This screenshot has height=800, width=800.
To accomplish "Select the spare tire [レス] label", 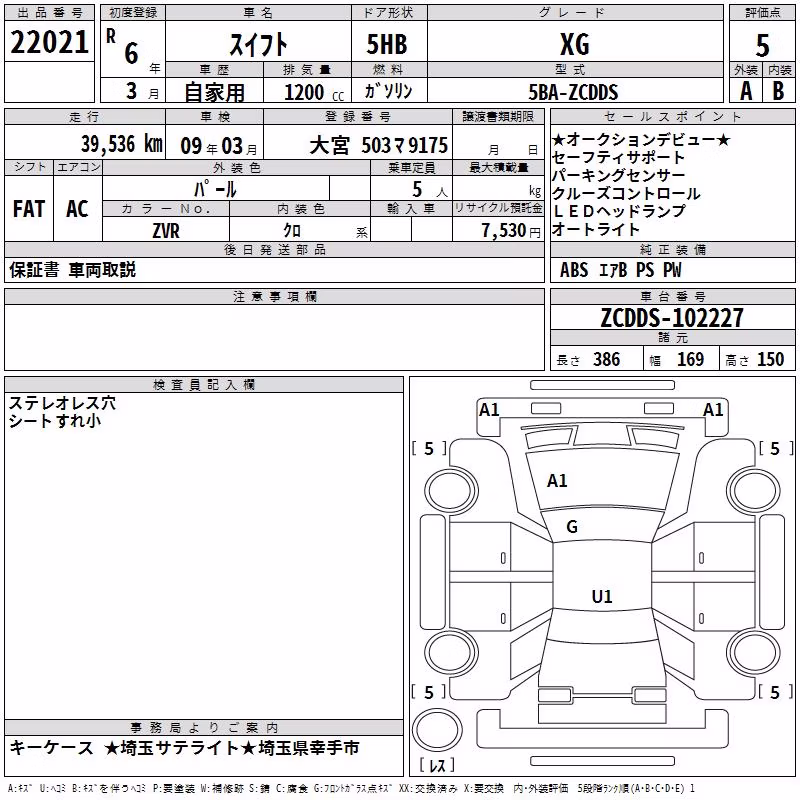I will [x=437, y=765].
